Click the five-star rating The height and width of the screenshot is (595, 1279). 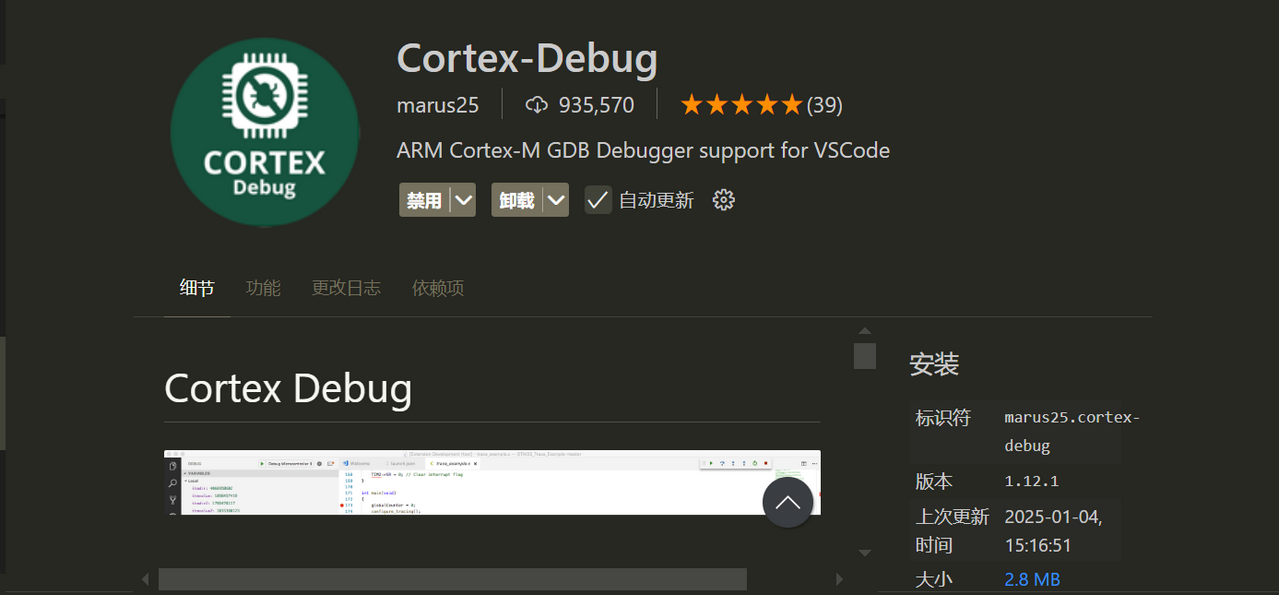point(742,105)
